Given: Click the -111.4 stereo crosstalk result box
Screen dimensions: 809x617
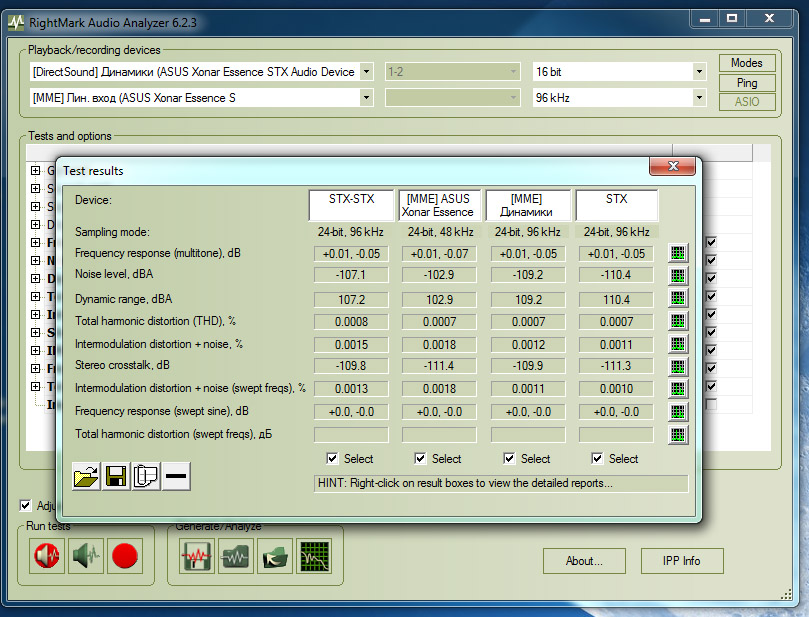Looking at the screenshot, I should pos(439,366).
